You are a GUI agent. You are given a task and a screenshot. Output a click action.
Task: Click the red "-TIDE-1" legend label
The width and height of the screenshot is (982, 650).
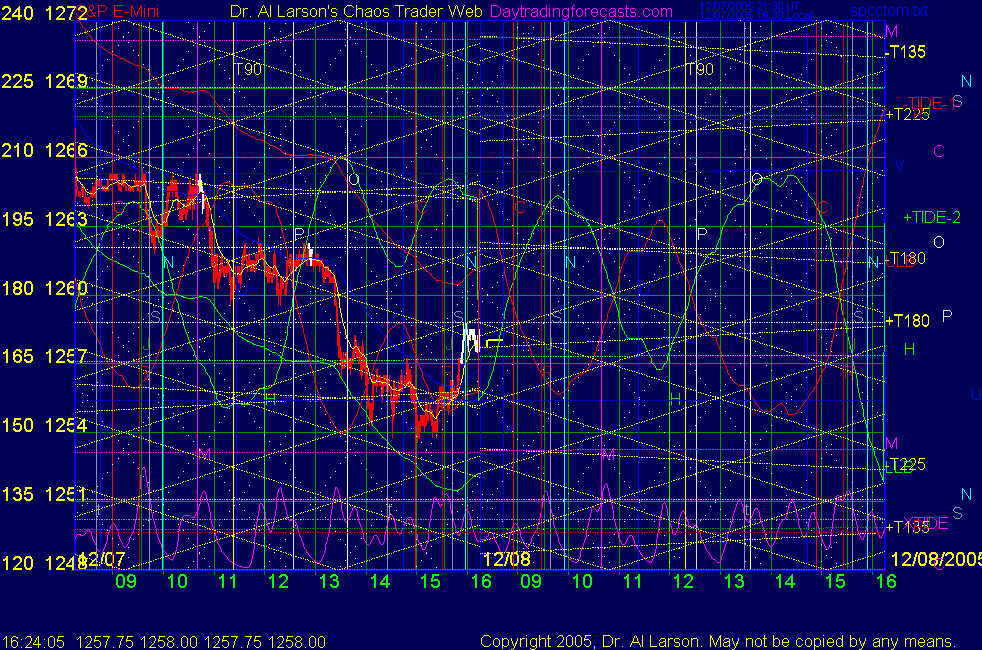(933, 103)
